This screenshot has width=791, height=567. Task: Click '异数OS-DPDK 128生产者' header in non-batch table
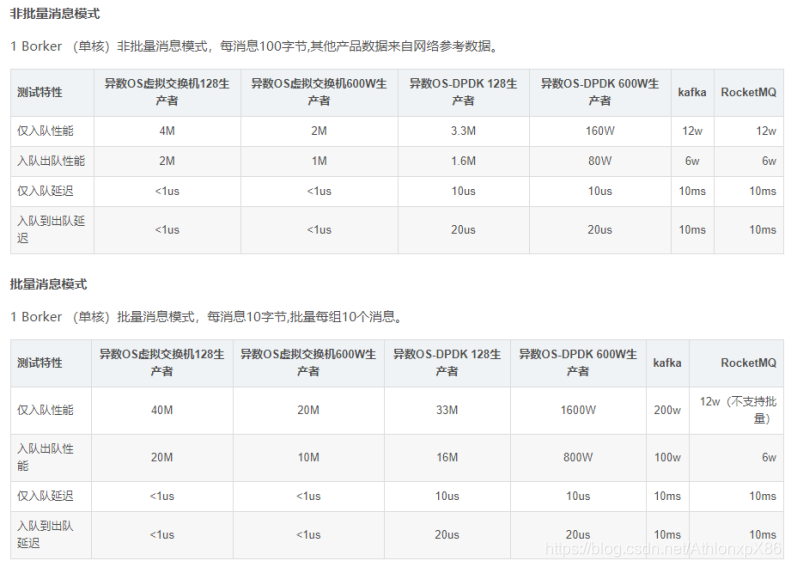463,93
